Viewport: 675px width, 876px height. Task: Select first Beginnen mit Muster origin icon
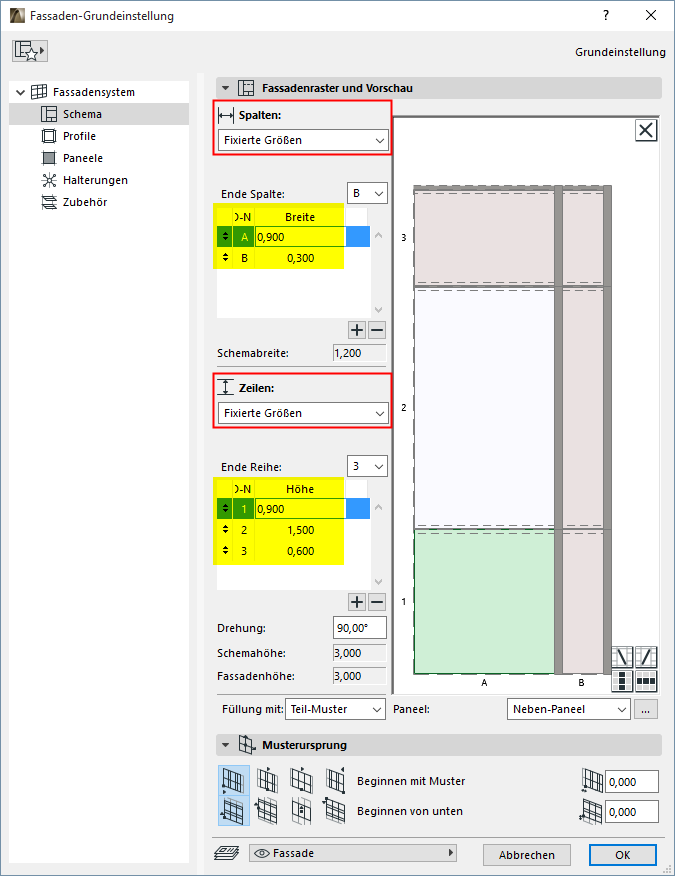234,780
